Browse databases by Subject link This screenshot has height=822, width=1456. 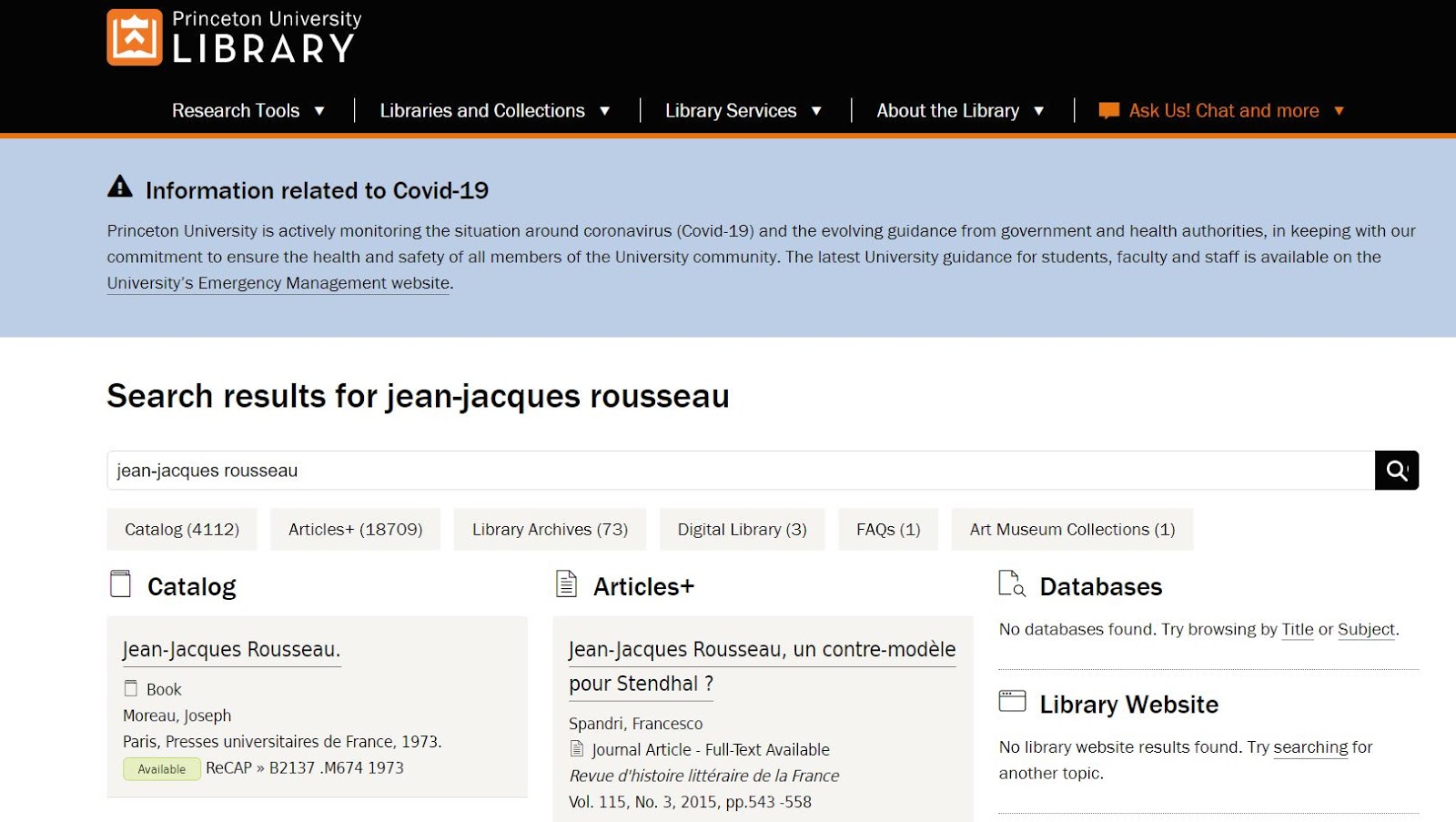pyautogui.click(x=1366, y=629)
